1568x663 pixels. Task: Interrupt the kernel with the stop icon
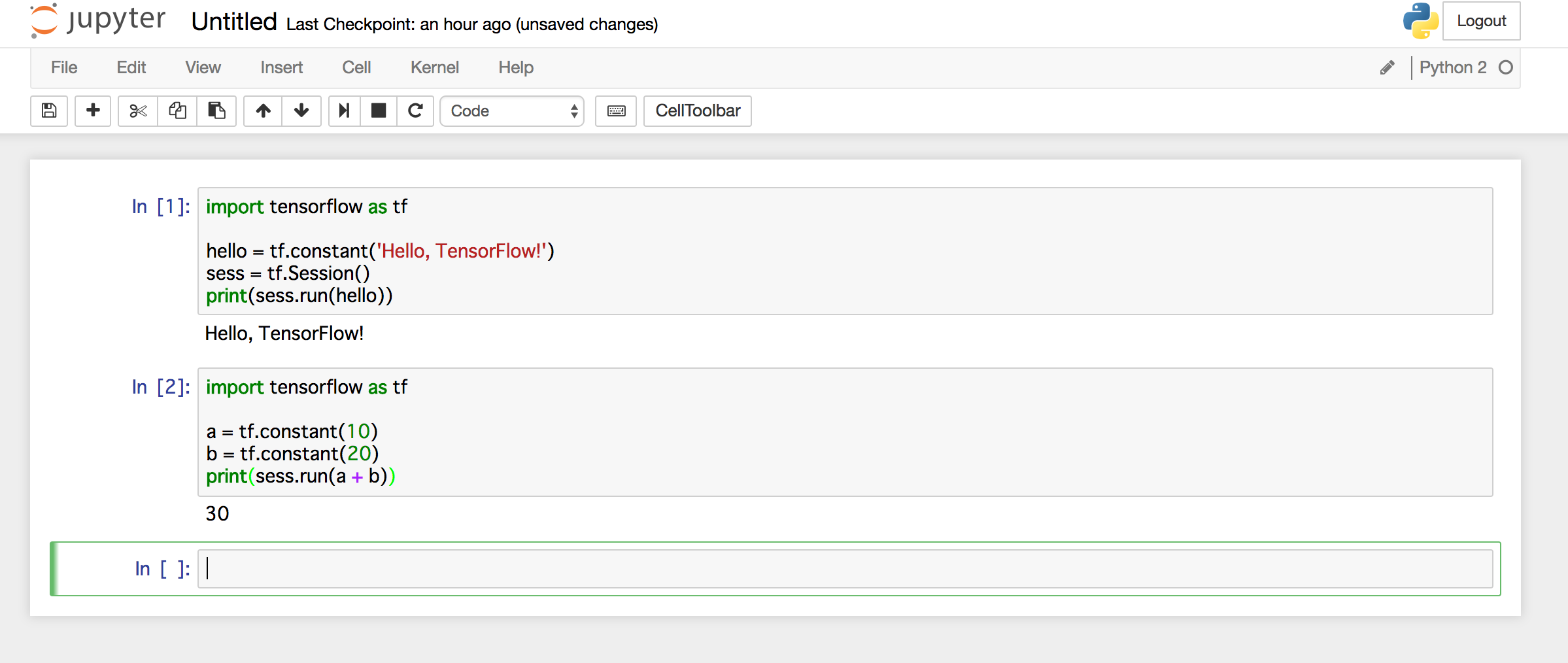(x=379, y=110)
